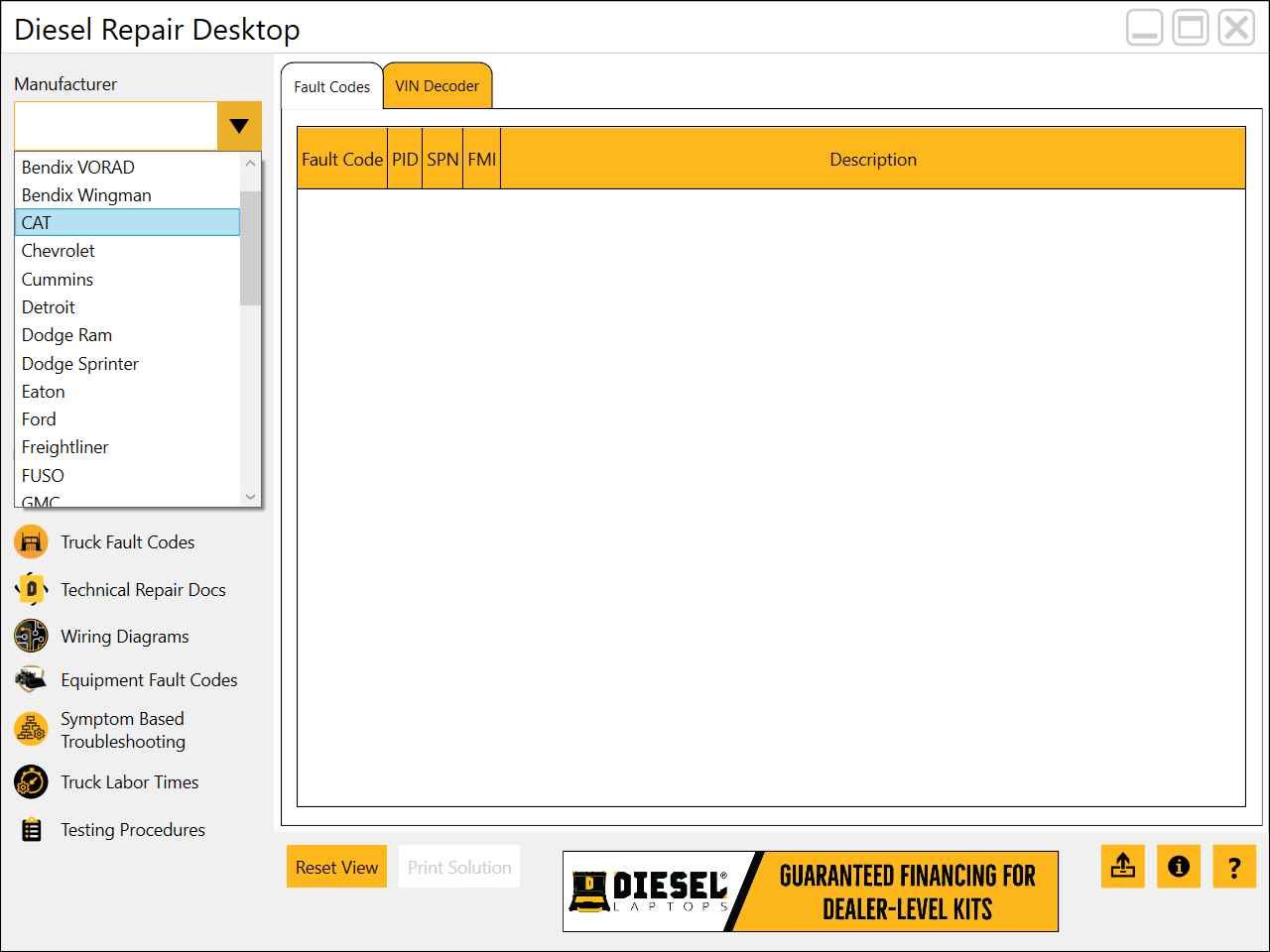Select Bendix VORAD from manufacturer list
The height and width of the screenshot is (952, 1270).
(127, 167)
